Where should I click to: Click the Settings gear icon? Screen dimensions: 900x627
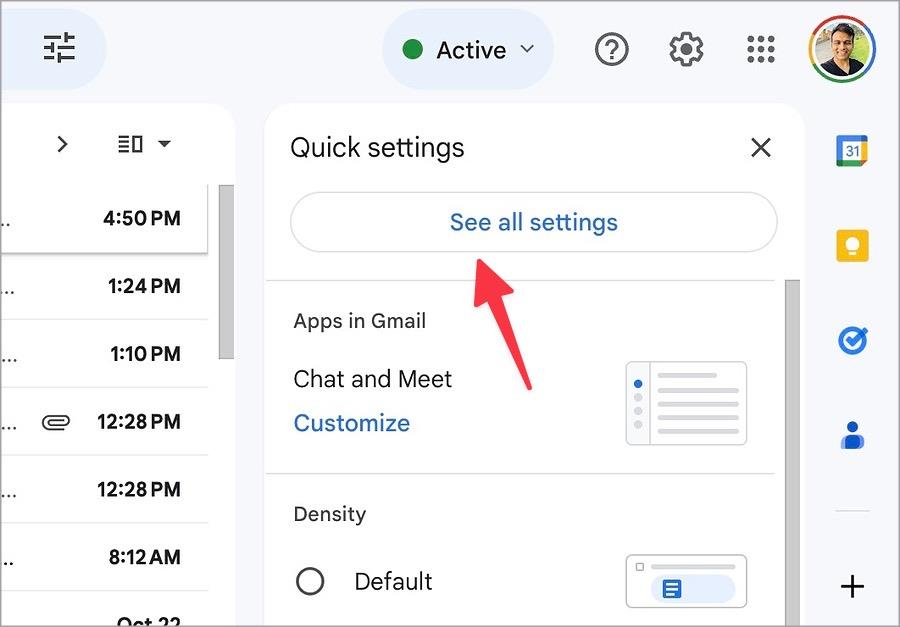click(686, 49)
